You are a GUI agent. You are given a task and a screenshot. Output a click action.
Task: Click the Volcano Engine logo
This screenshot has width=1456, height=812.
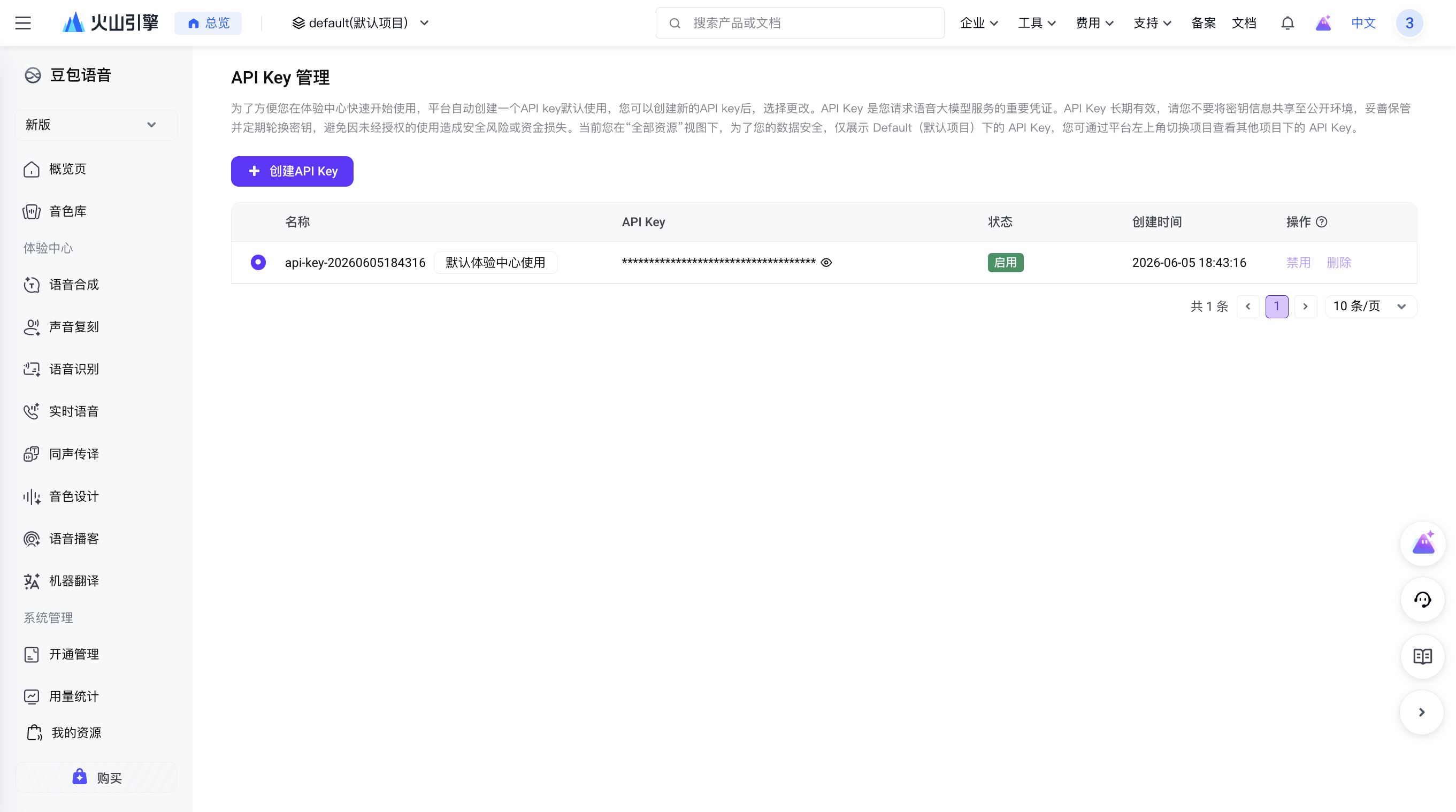tap(111, 22)
